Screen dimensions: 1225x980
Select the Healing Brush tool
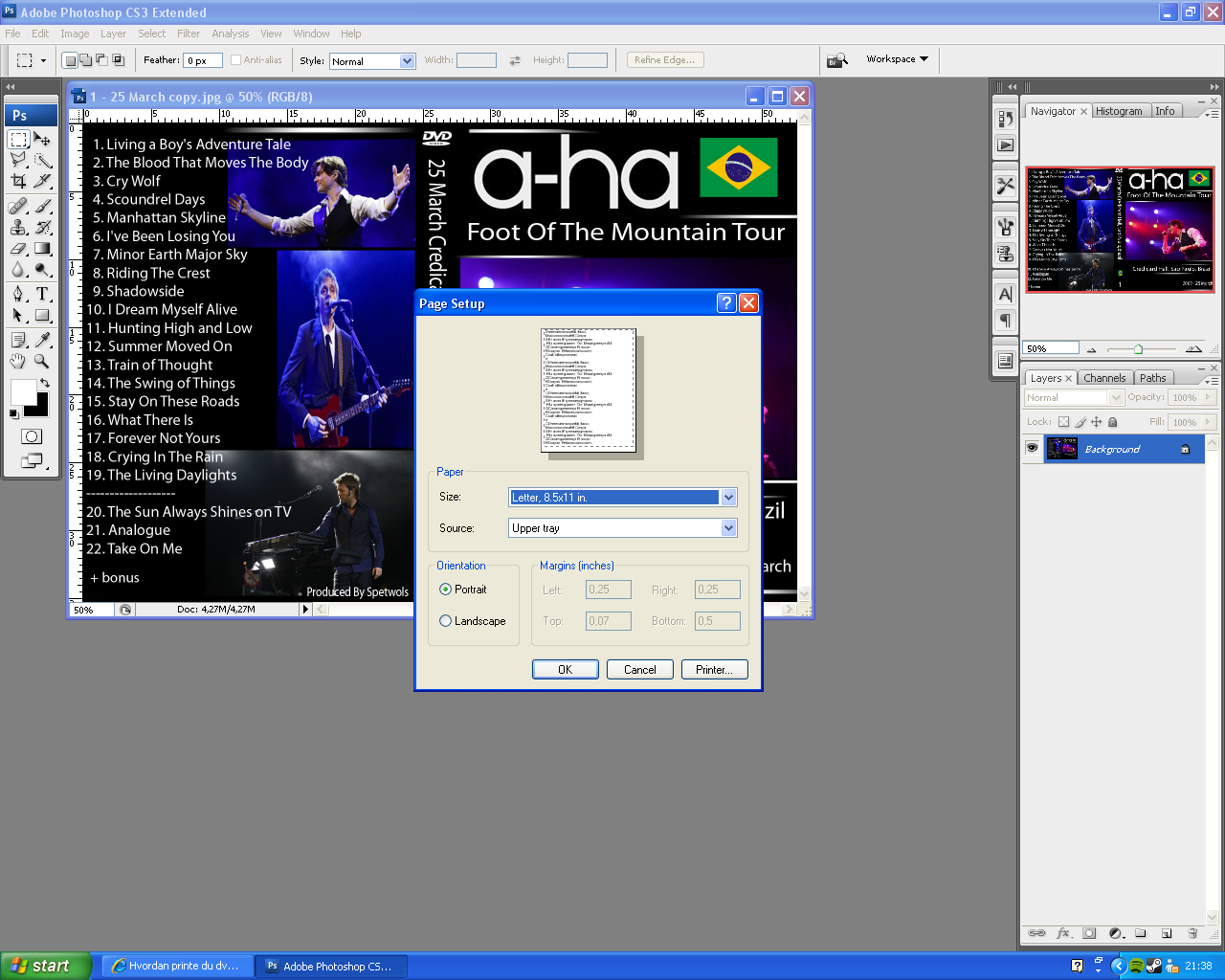[x=18, y=206]
